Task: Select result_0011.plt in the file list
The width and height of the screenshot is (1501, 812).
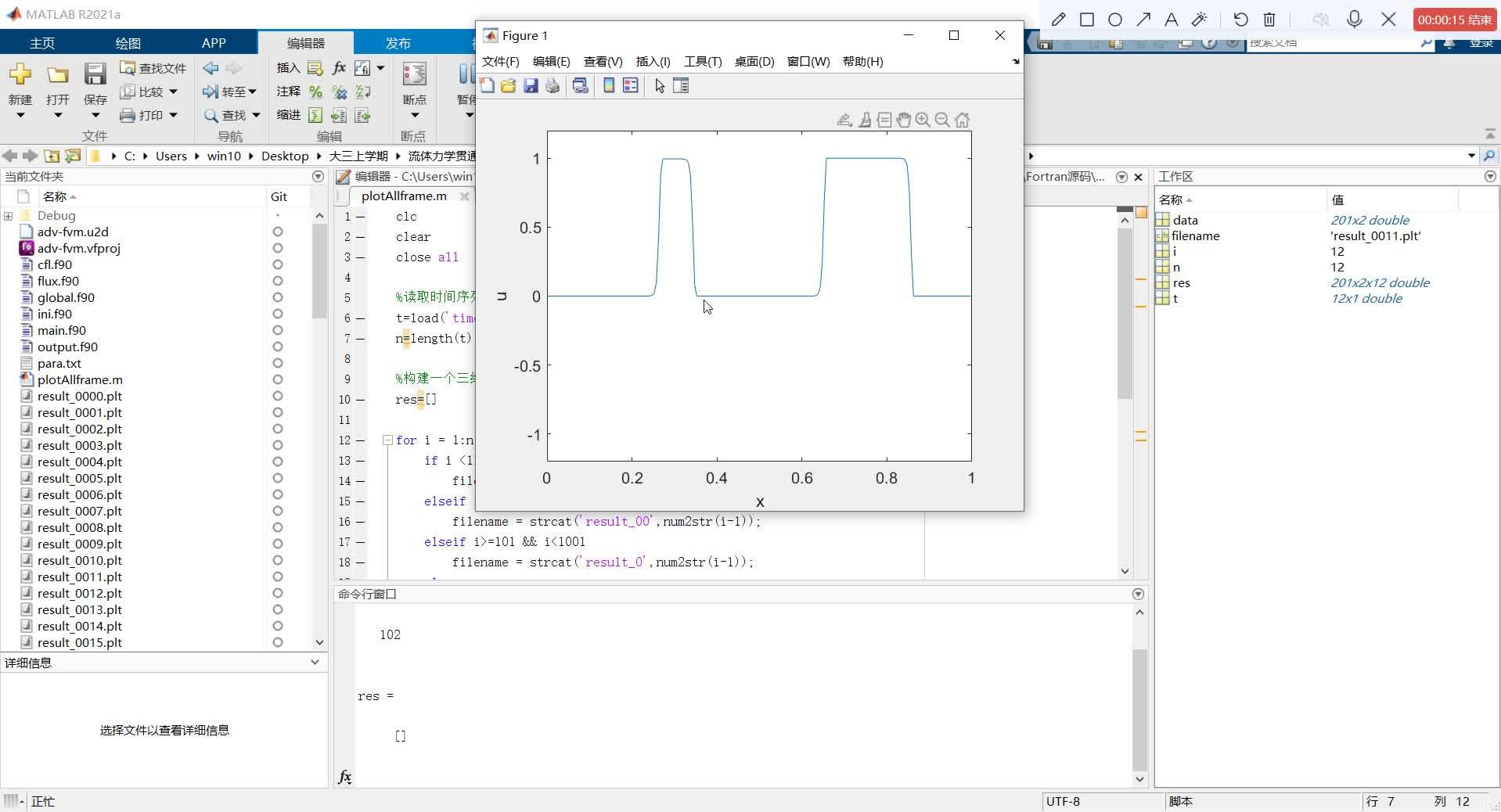Action: [x=80, y=577]
